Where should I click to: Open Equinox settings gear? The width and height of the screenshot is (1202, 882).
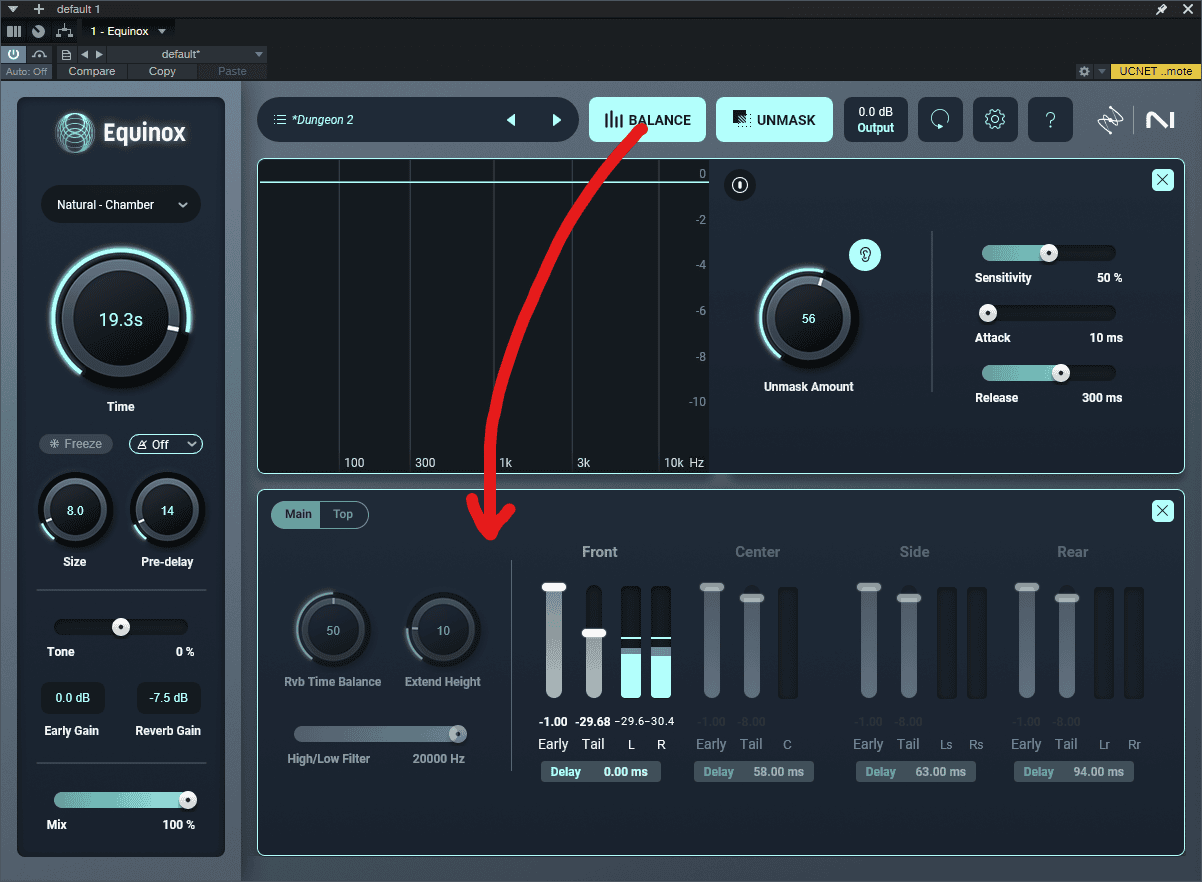point(995,120)
